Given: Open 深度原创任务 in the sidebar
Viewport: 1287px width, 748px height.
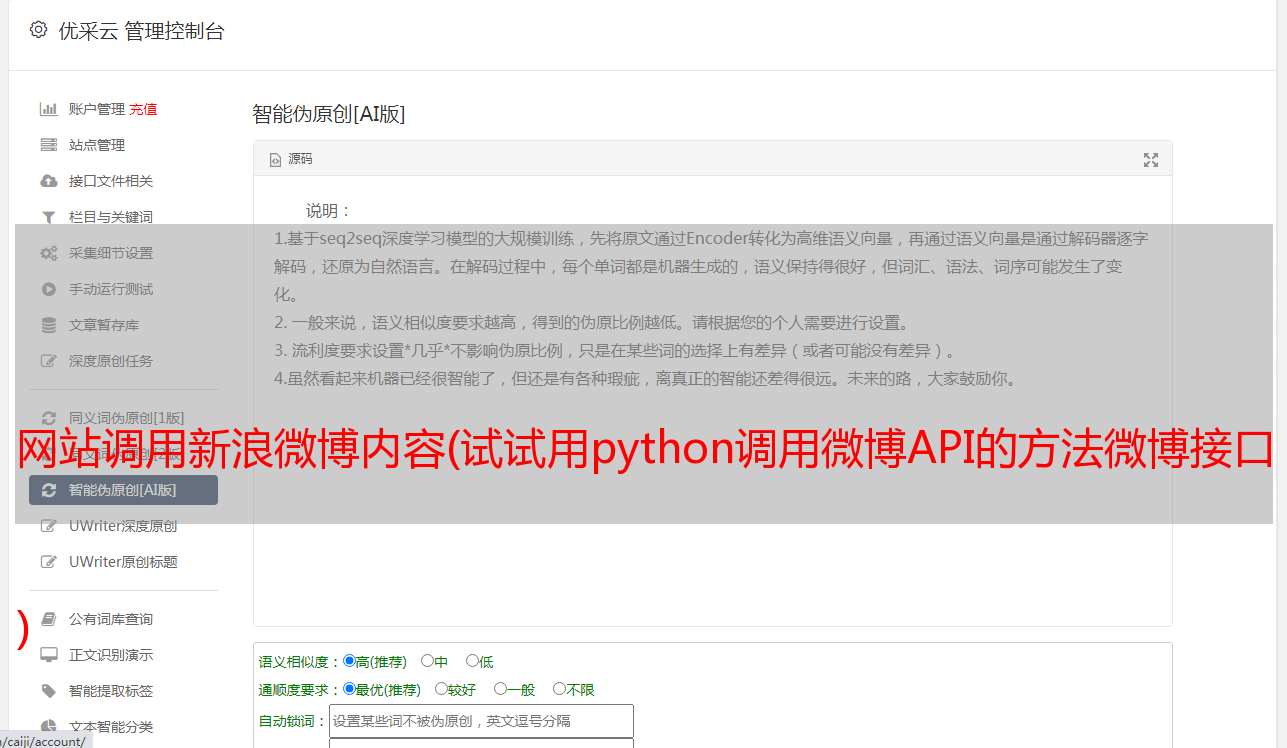Looking at the screenshot, I should pos(111,361).
